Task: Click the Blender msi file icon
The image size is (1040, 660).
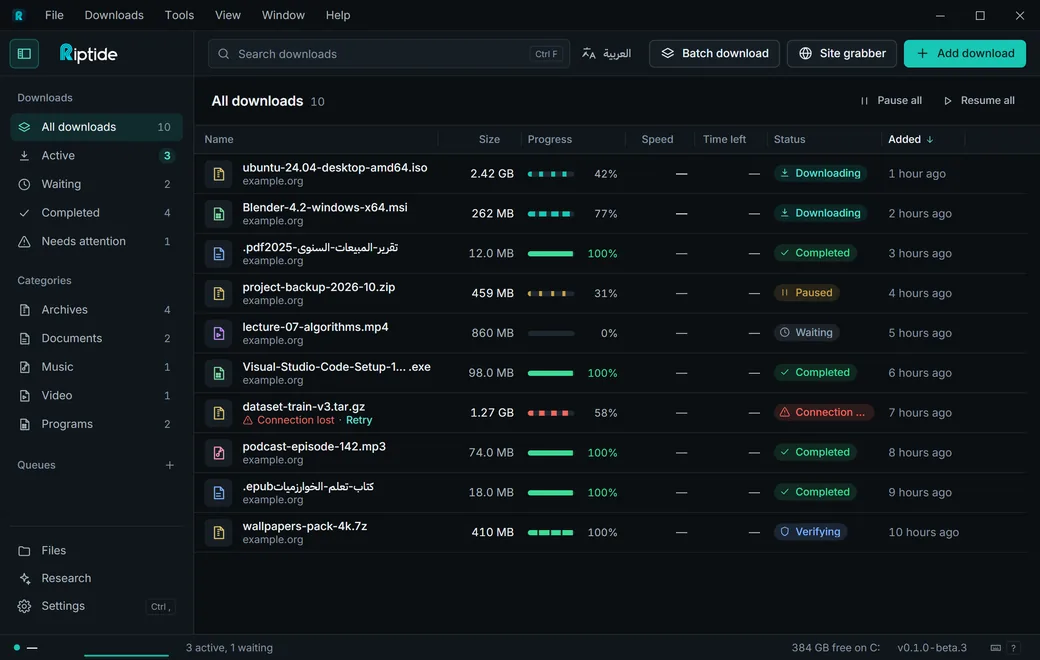Action: coord(218,214)
